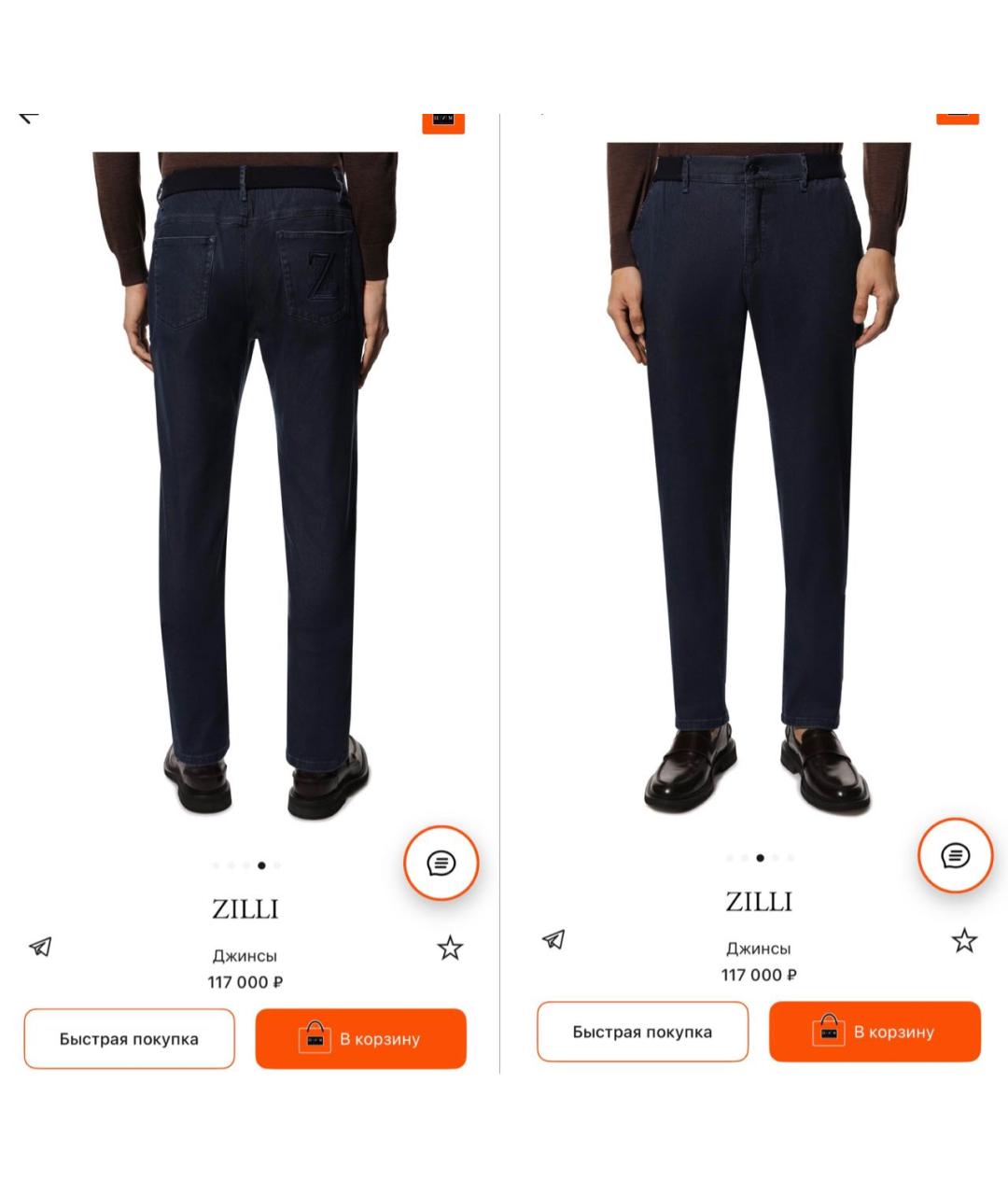Share left product via paper plane icon
This screenshot has height=1195, width=1008.
(x=40, y=947)
